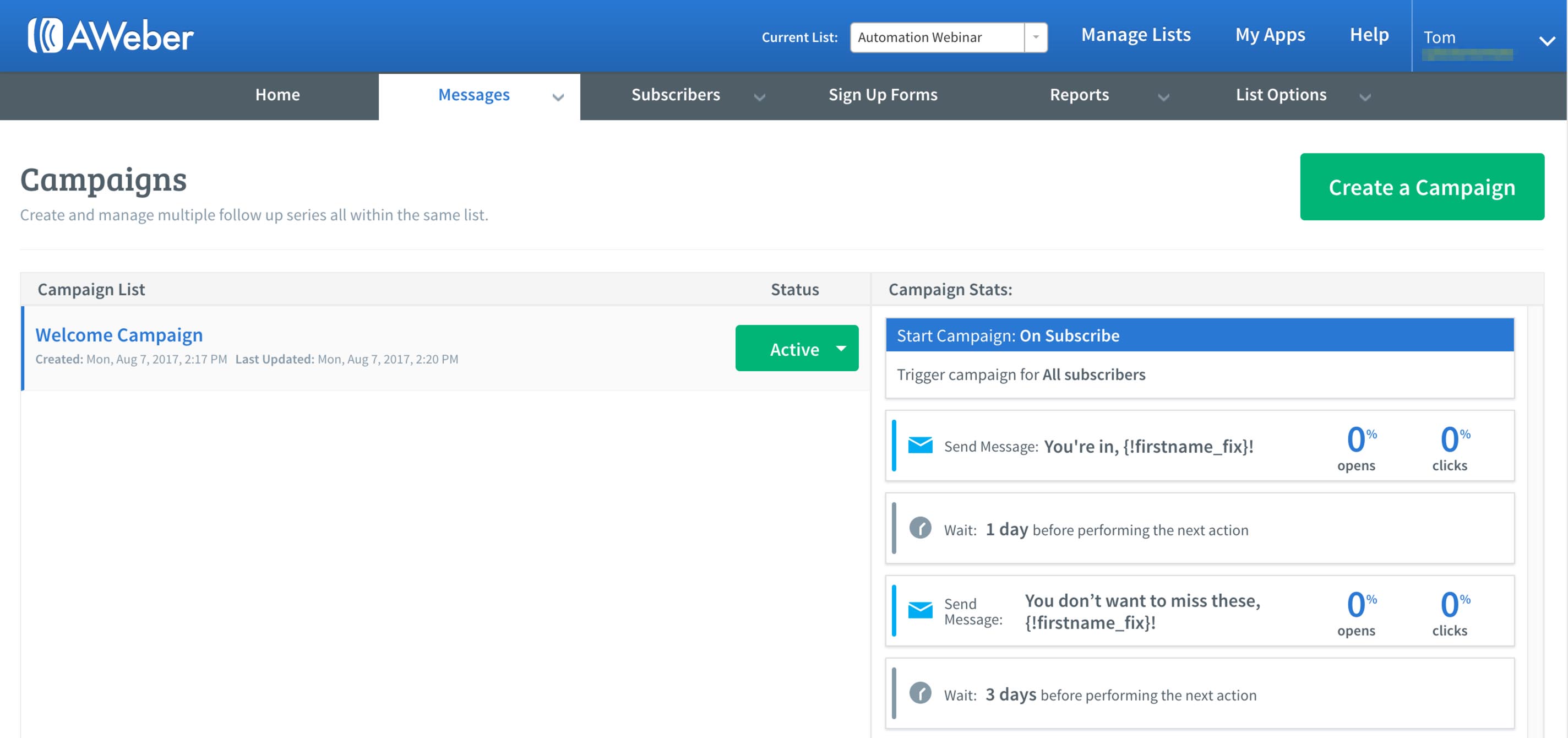1568x738 pixels.
Task: Click the Campaign Stats header
Action: point(950,289)
